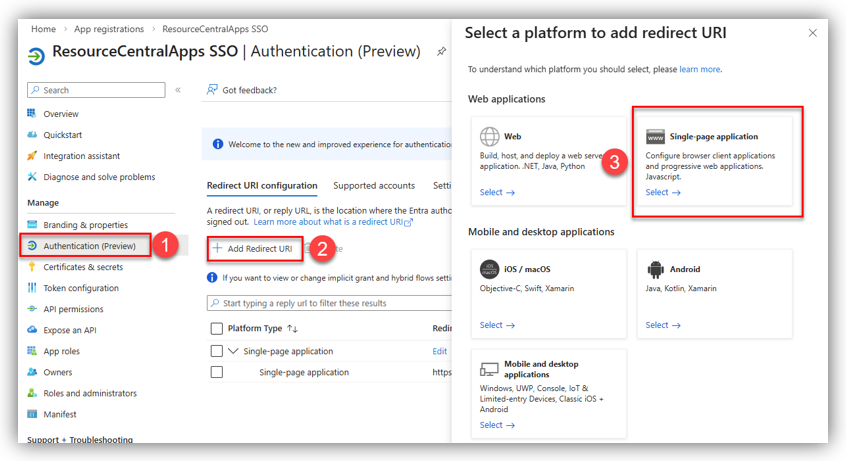The image size is (846, 461).
Task: Switch to the Supported accounts tab
Action: click(x=374, y=186)
